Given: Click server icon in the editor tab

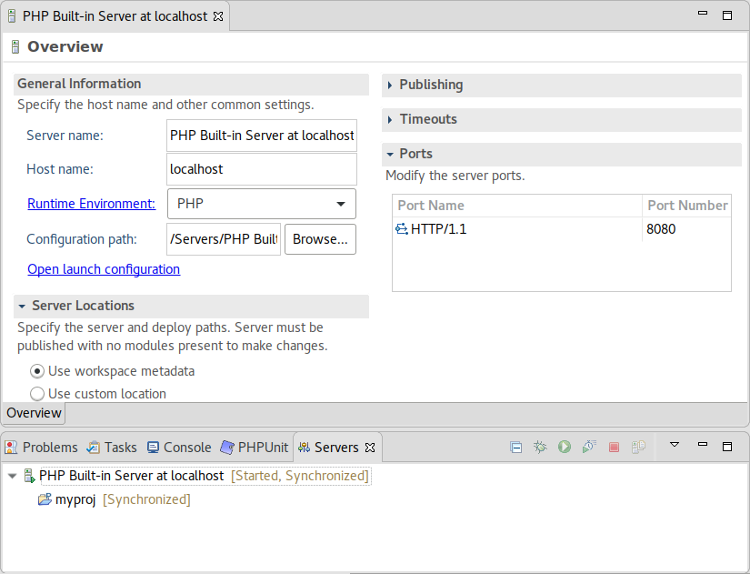Looking at the screenshot, I should point(12,16).
